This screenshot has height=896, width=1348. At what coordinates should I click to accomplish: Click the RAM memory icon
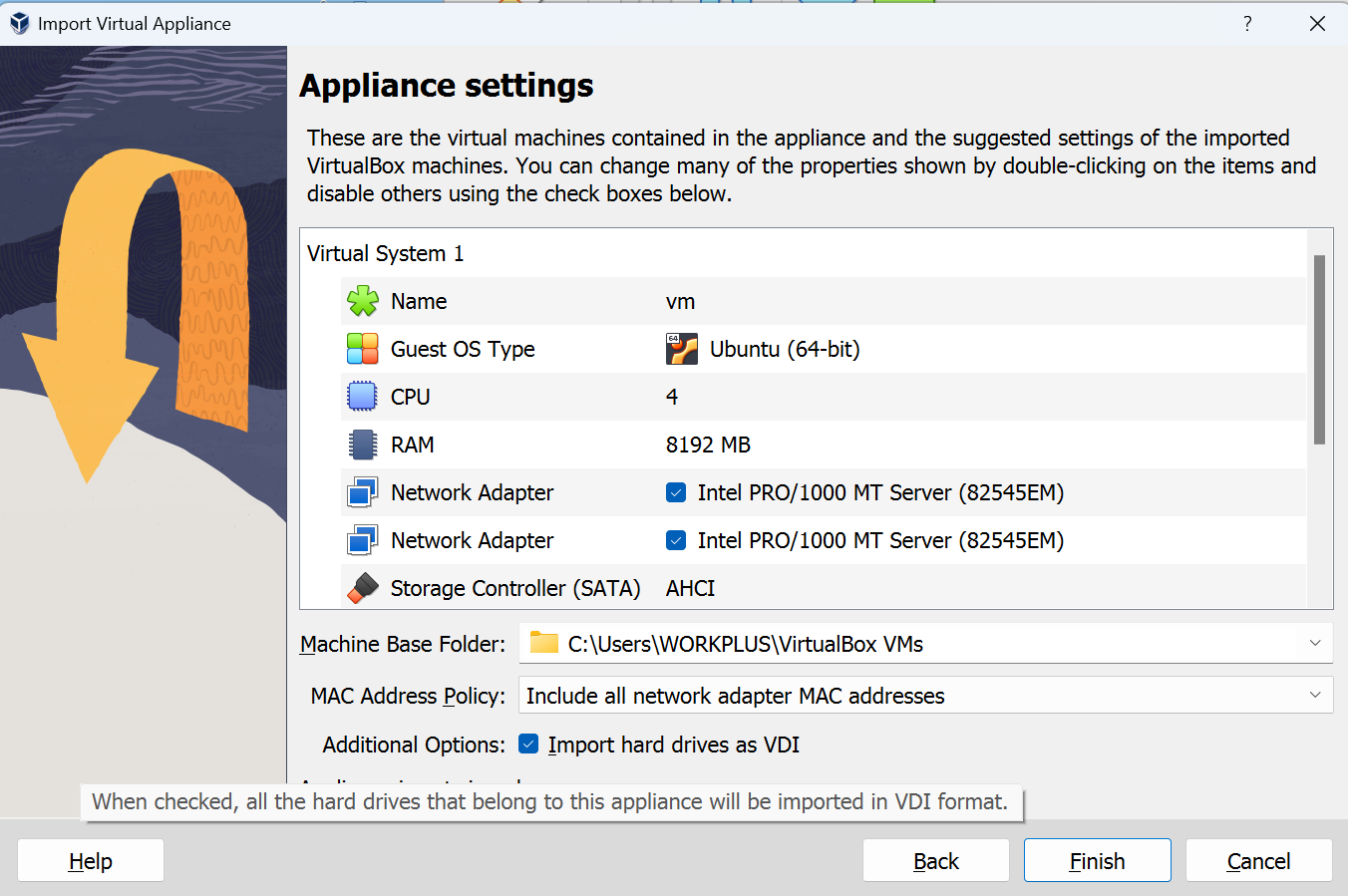coord(363,445)
